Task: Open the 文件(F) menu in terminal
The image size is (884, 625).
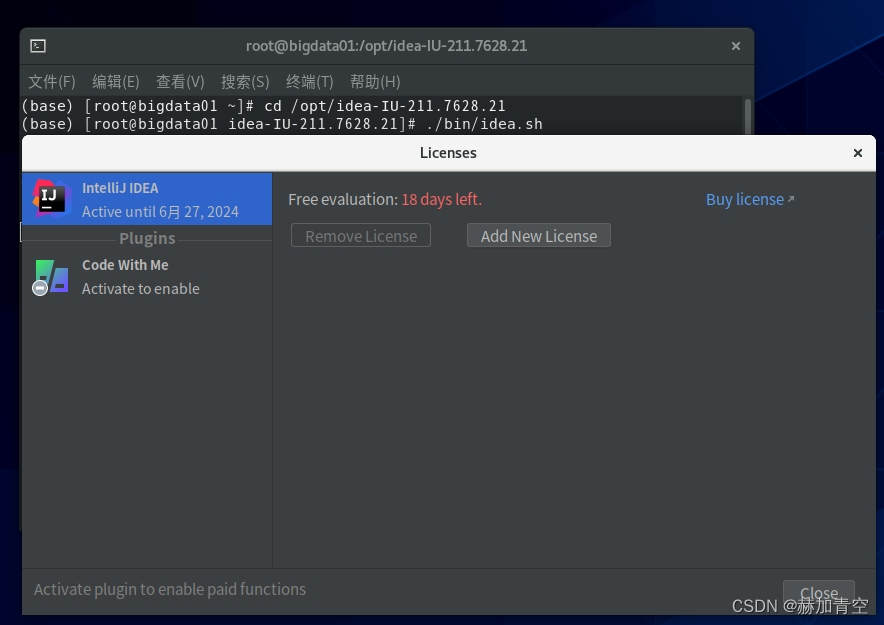Action: click(x=52, y=82)
